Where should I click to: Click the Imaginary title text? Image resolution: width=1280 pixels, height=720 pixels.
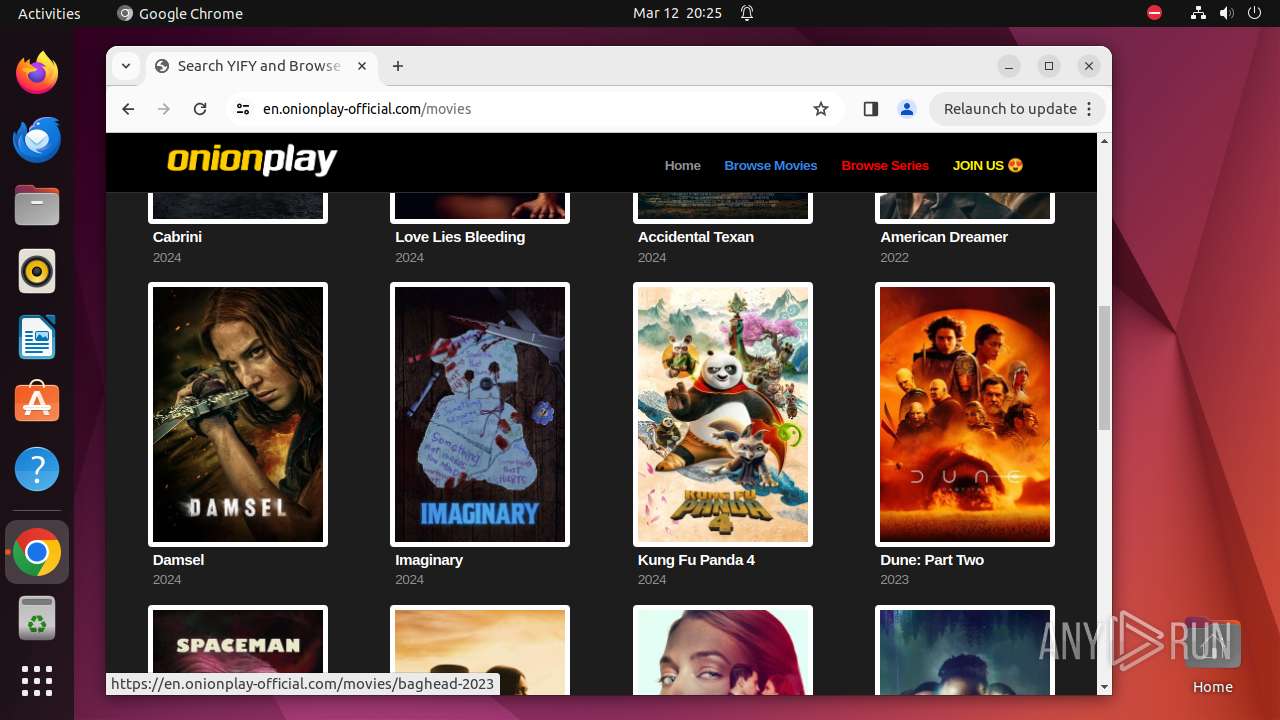[429, 560]
